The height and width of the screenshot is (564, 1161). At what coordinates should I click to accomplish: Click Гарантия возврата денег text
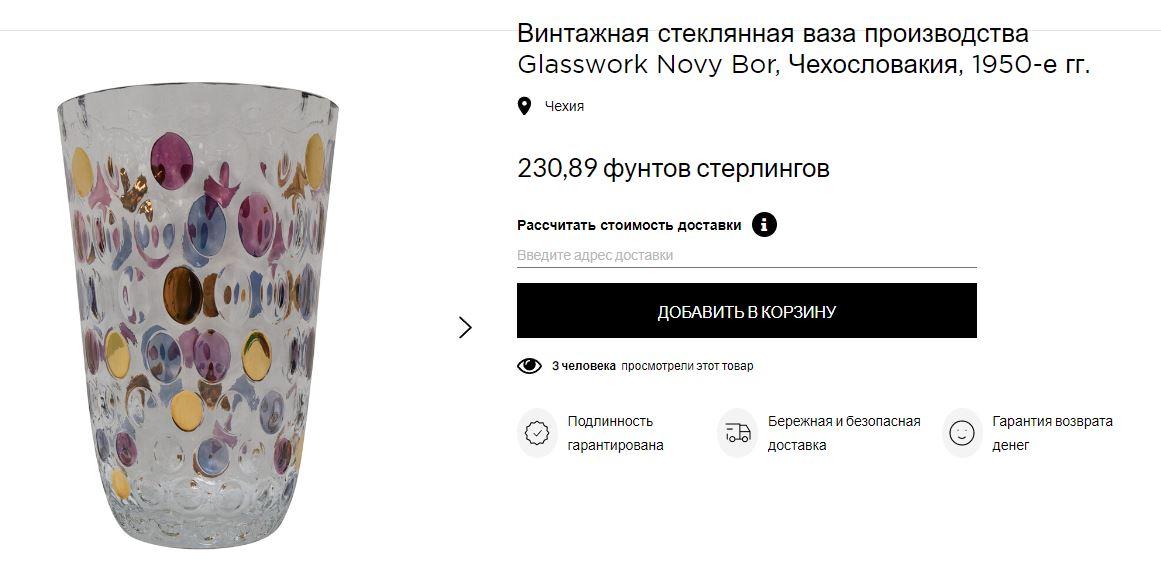tap(1052, 433)
